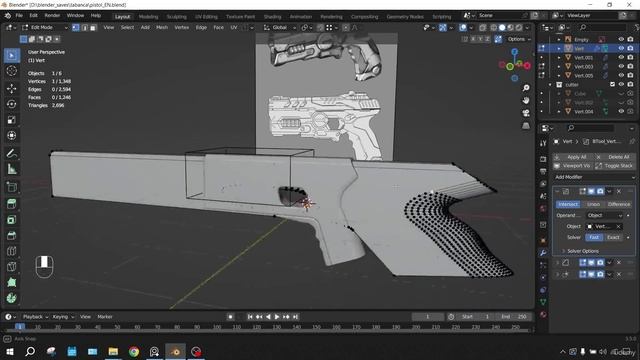Collapse the cutter collection
640x360 pixels.
[550, 84]
